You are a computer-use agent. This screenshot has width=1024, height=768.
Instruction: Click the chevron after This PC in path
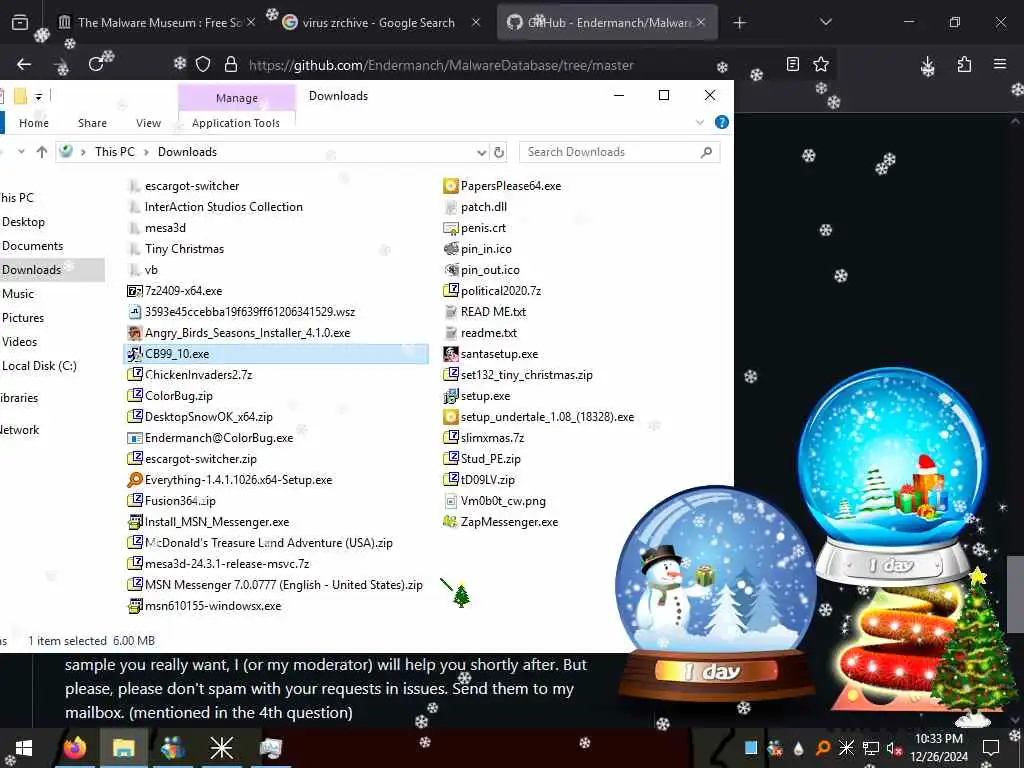tap(146, 152)
